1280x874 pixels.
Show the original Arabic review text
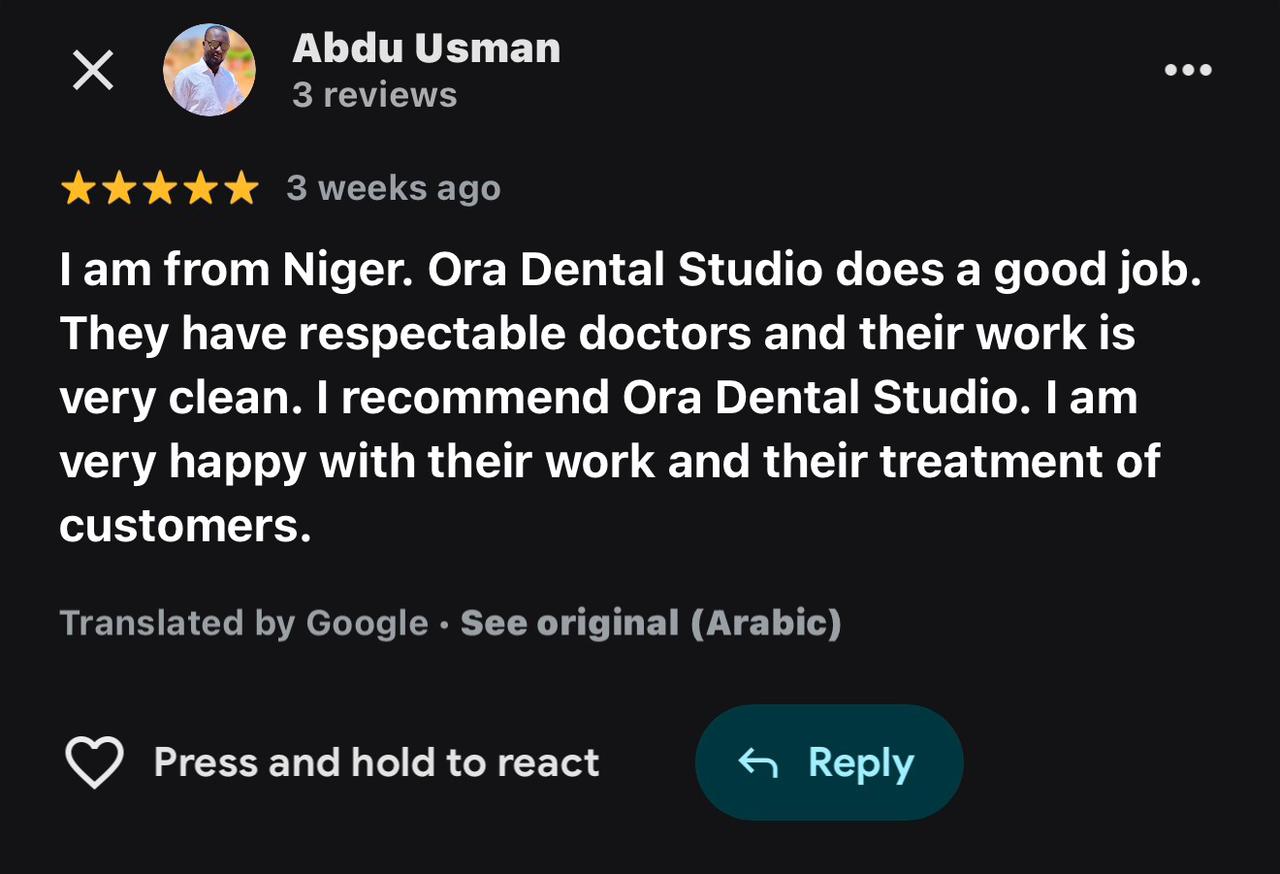pyautogui.click(x=650, y=623)
